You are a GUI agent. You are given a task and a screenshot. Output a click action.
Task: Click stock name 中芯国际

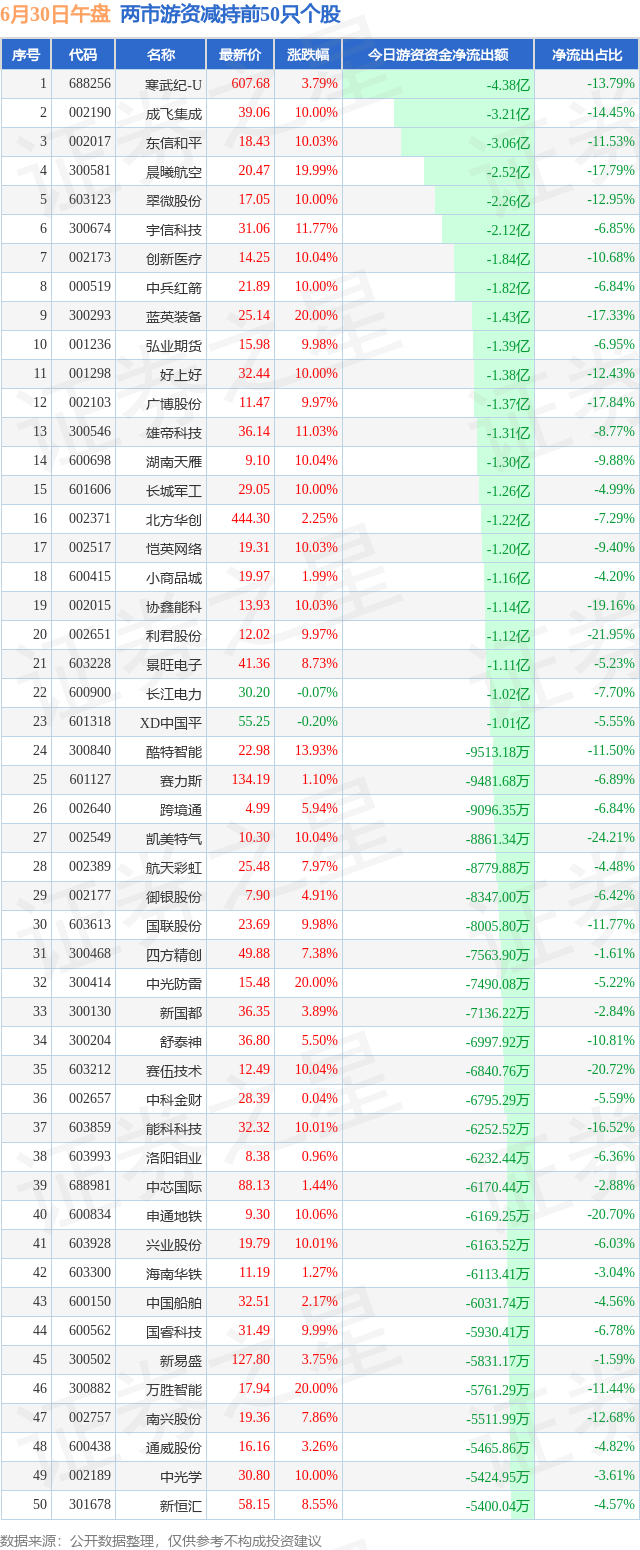pyautogui.click(x=173, y=1186)
